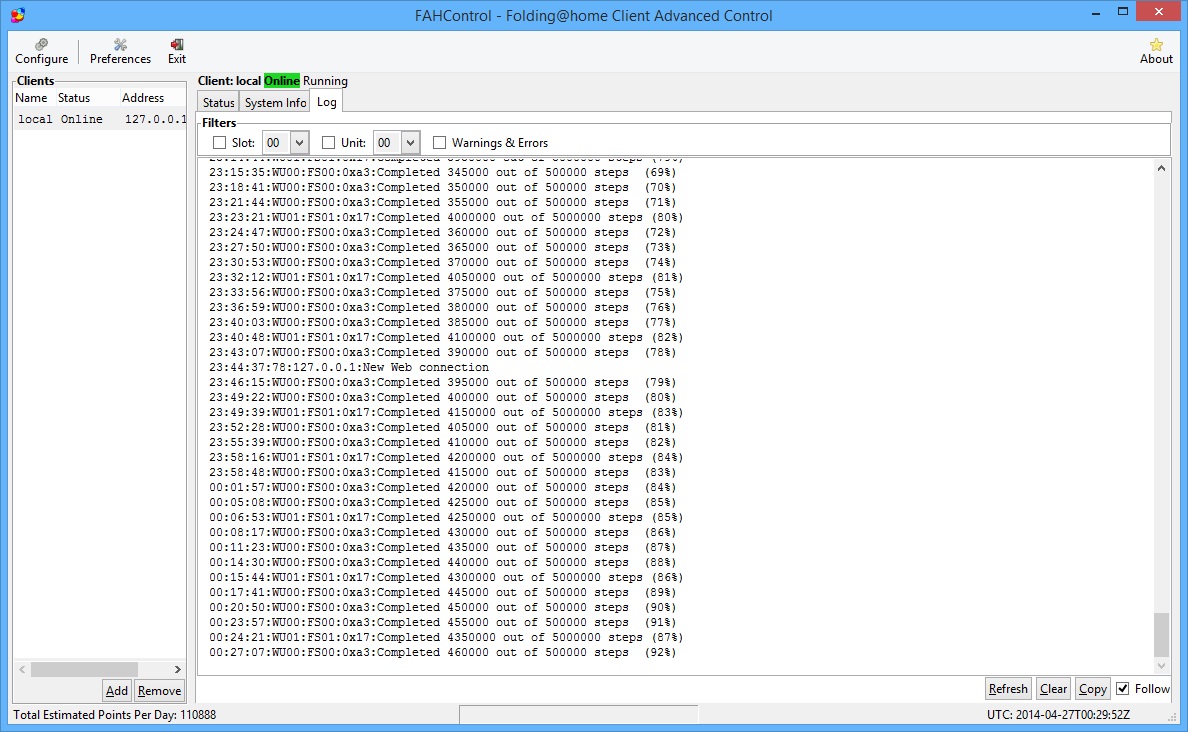Open Preferences from the toolbar
Image resolution: width=1188 pixels, height=732 pixels.
120,52
